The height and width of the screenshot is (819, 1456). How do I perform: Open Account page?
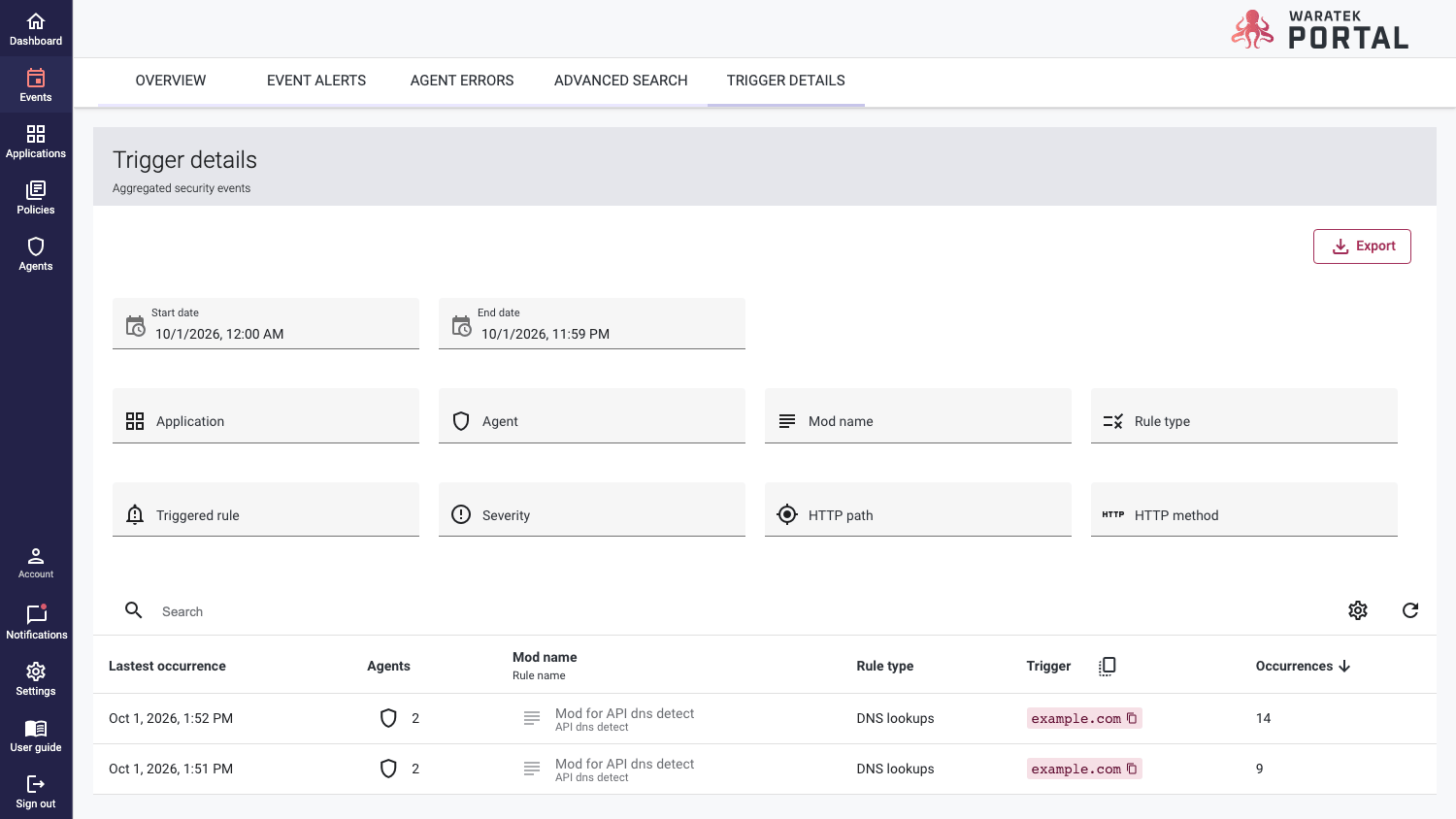pos(36,563)
